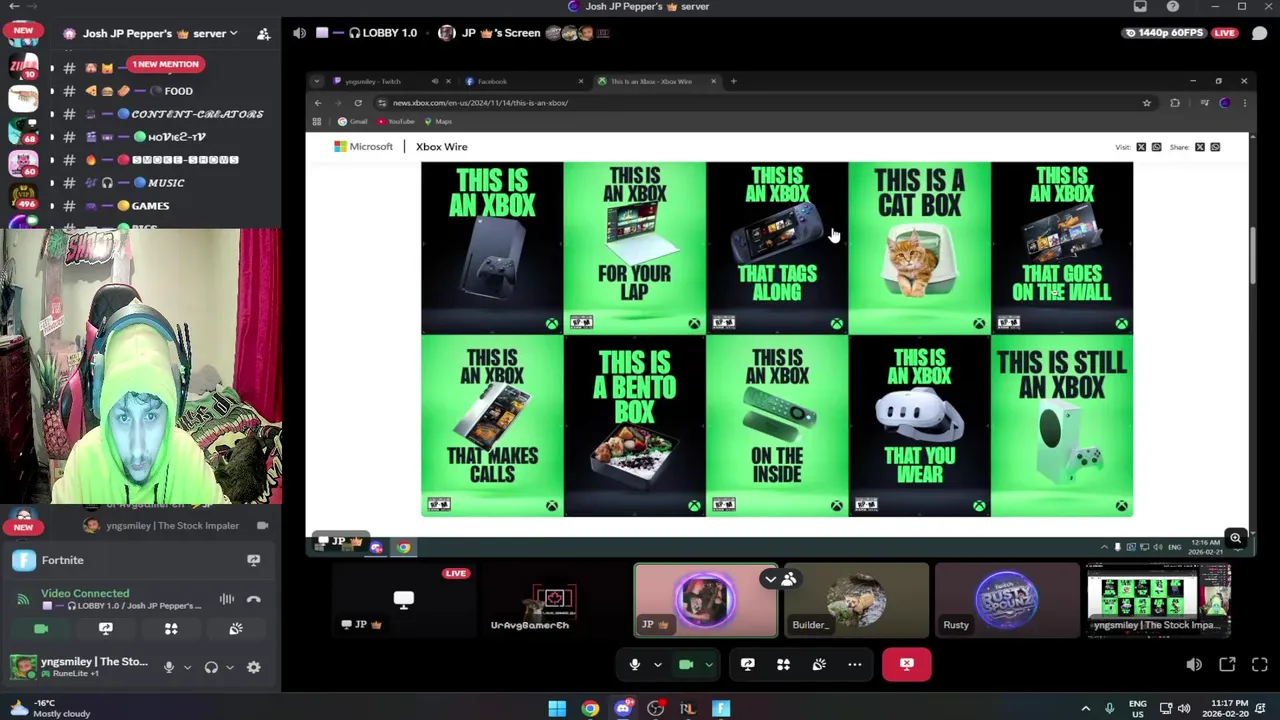Click the 1440p 60FPS quality indicator
This screenshot has height=720, width=1280.
[x=1164, y=33]
